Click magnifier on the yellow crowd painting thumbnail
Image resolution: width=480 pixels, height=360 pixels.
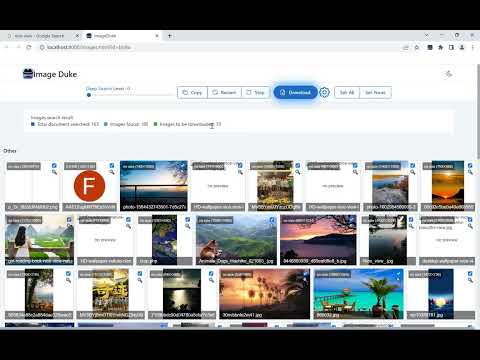pos(140,280)
